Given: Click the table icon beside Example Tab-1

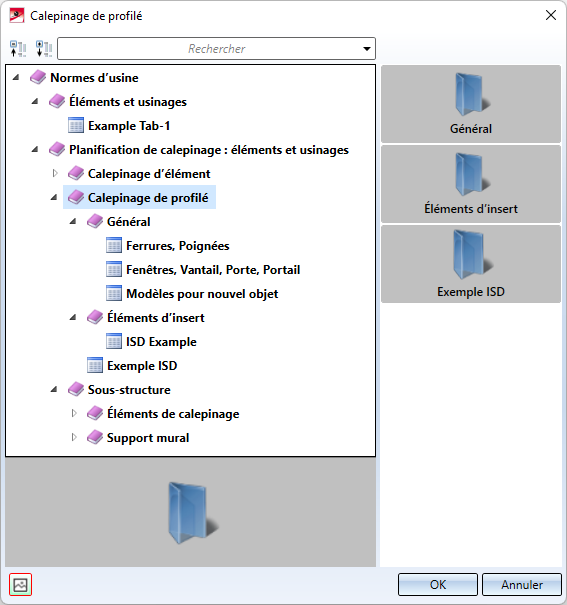Looking at the screenshot, I should pos(76,125).
